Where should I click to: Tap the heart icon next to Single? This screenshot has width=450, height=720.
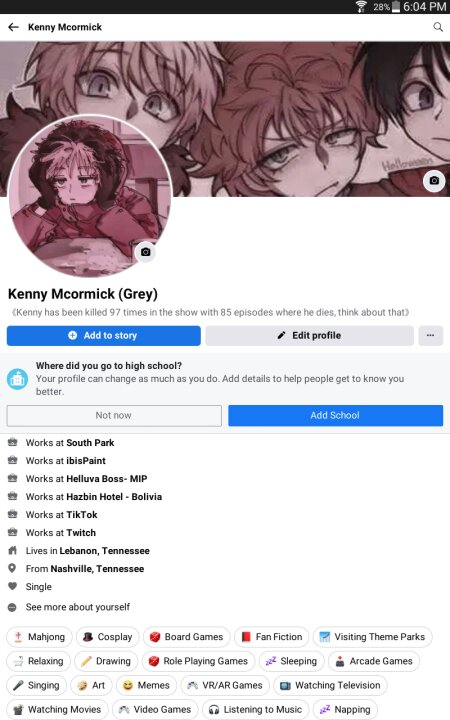[12, 586]
